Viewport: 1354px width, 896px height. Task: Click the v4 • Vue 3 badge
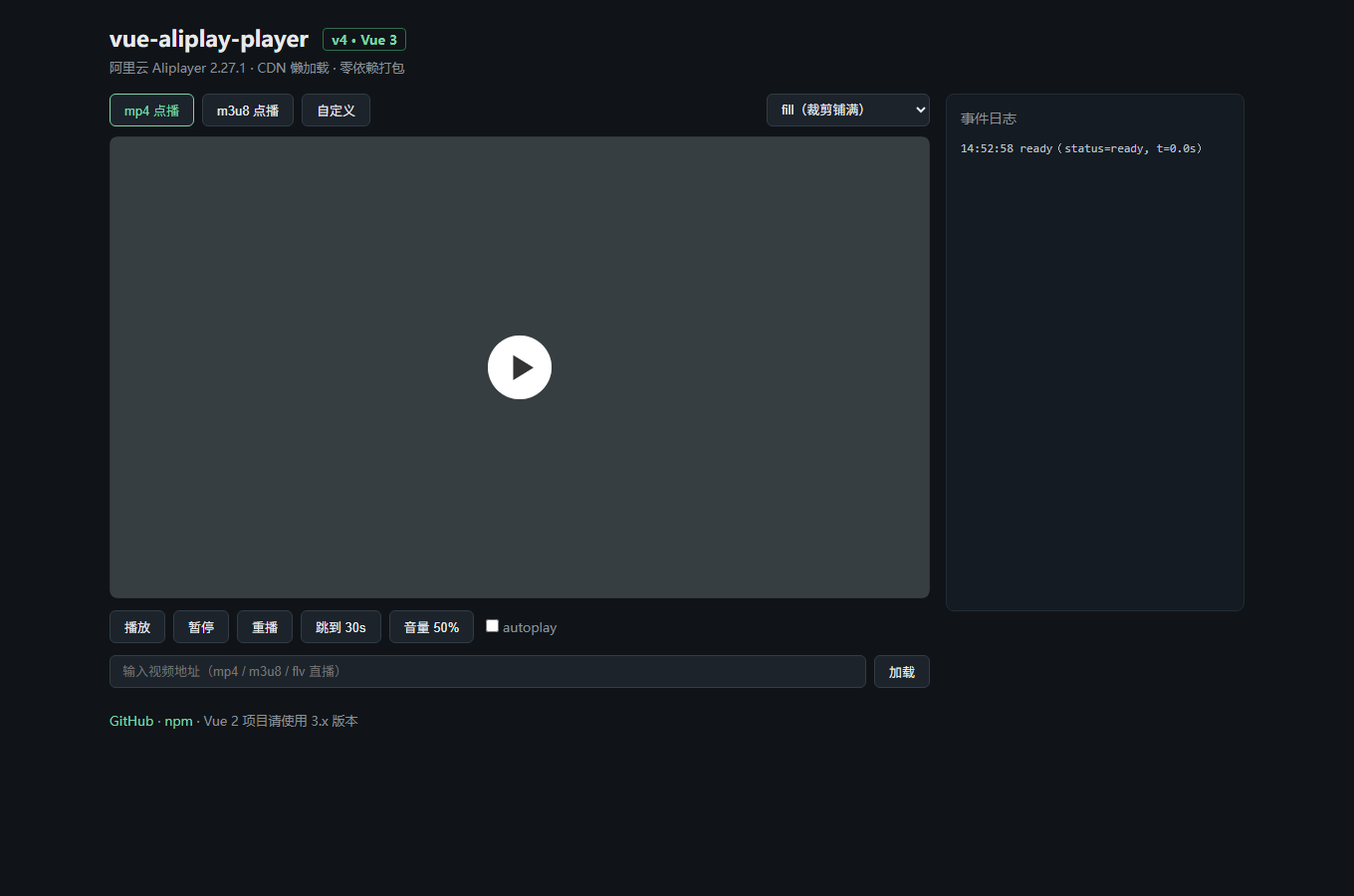(364, 40)
